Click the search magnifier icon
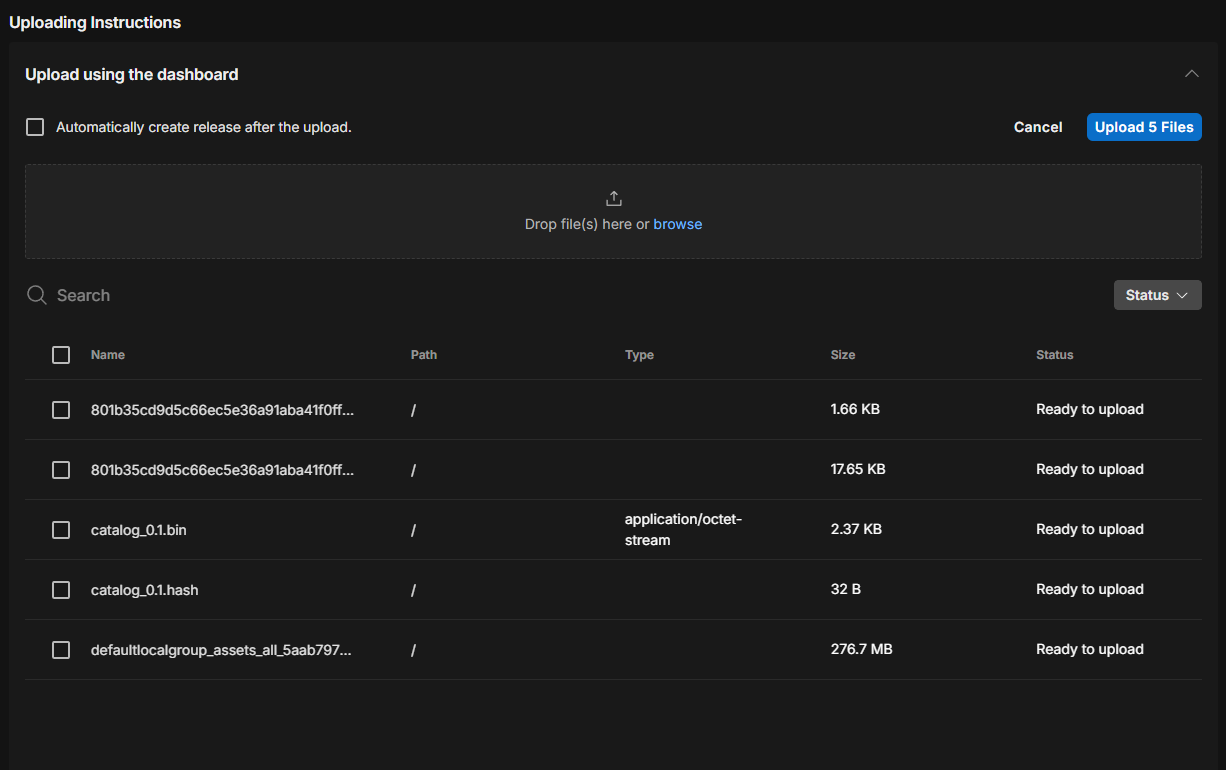 [x=37, y=295]
